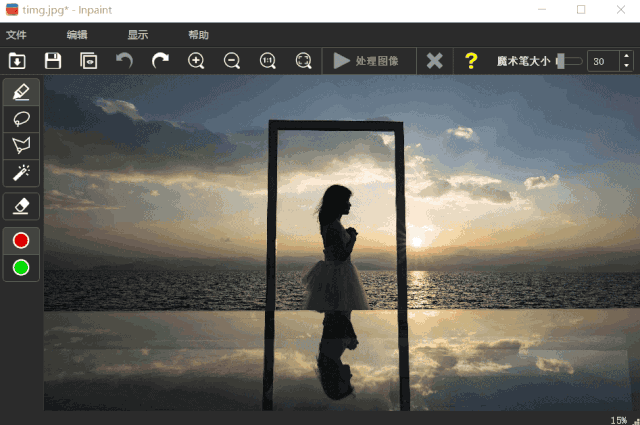Open the 编辑 menu
The height and width of the screenshot is (425, 640).
pos(77,35)
